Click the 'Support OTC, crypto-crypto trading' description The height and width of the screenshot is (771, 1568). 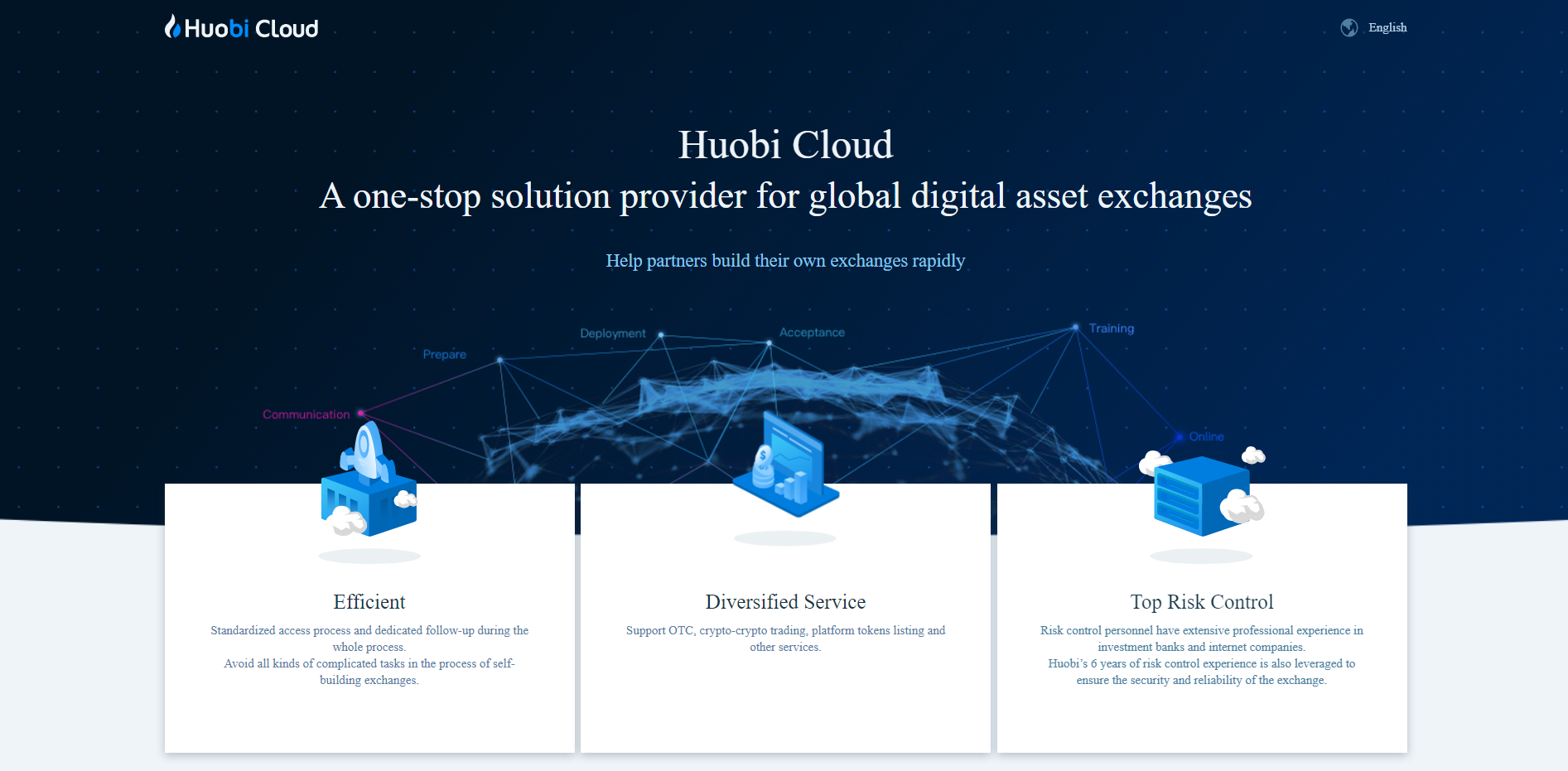[785, 638]
